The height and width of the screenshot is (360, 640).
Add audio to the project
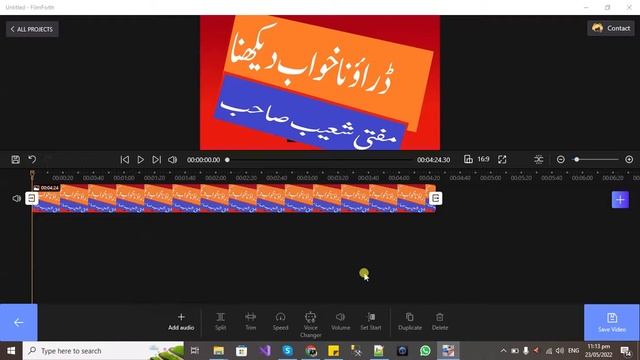[181, 322]
